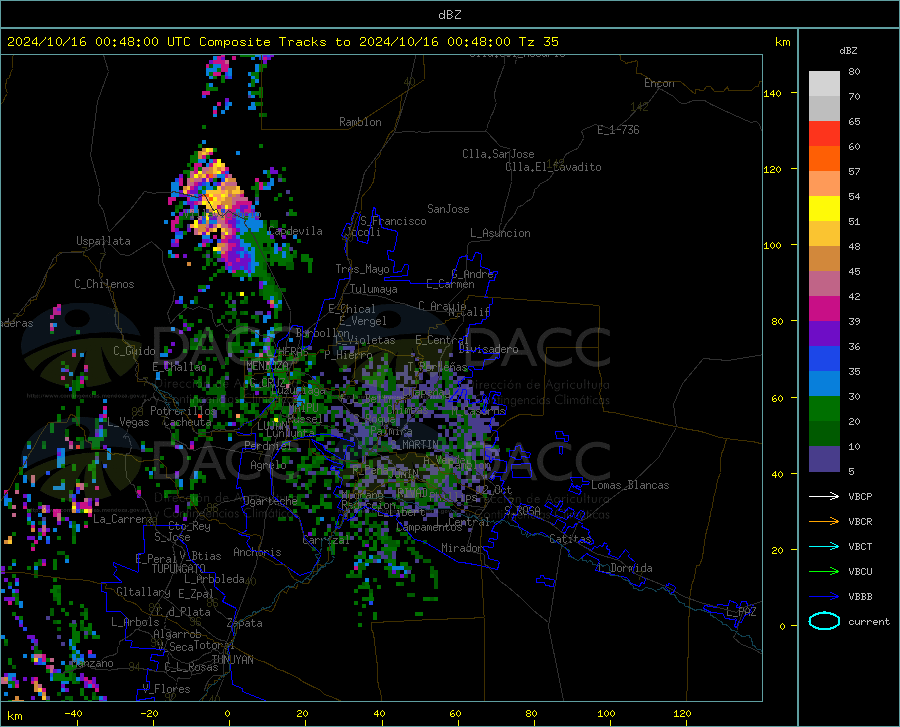Image resolution: width=900 pixels, height=727 pixels.
Task: Click the cyan VBCT arrow legend icon
Action: [824, 546]
